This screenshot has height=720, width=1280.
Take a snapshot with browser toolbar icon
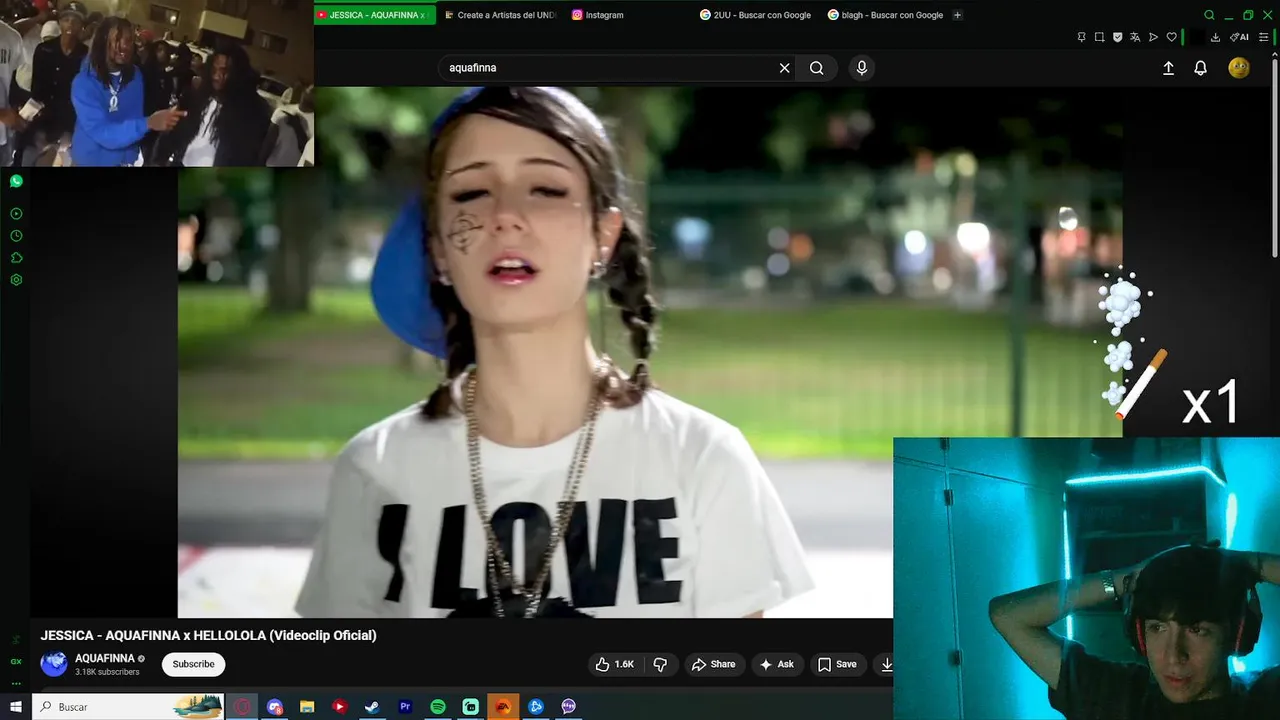[x=1099, y=37]
